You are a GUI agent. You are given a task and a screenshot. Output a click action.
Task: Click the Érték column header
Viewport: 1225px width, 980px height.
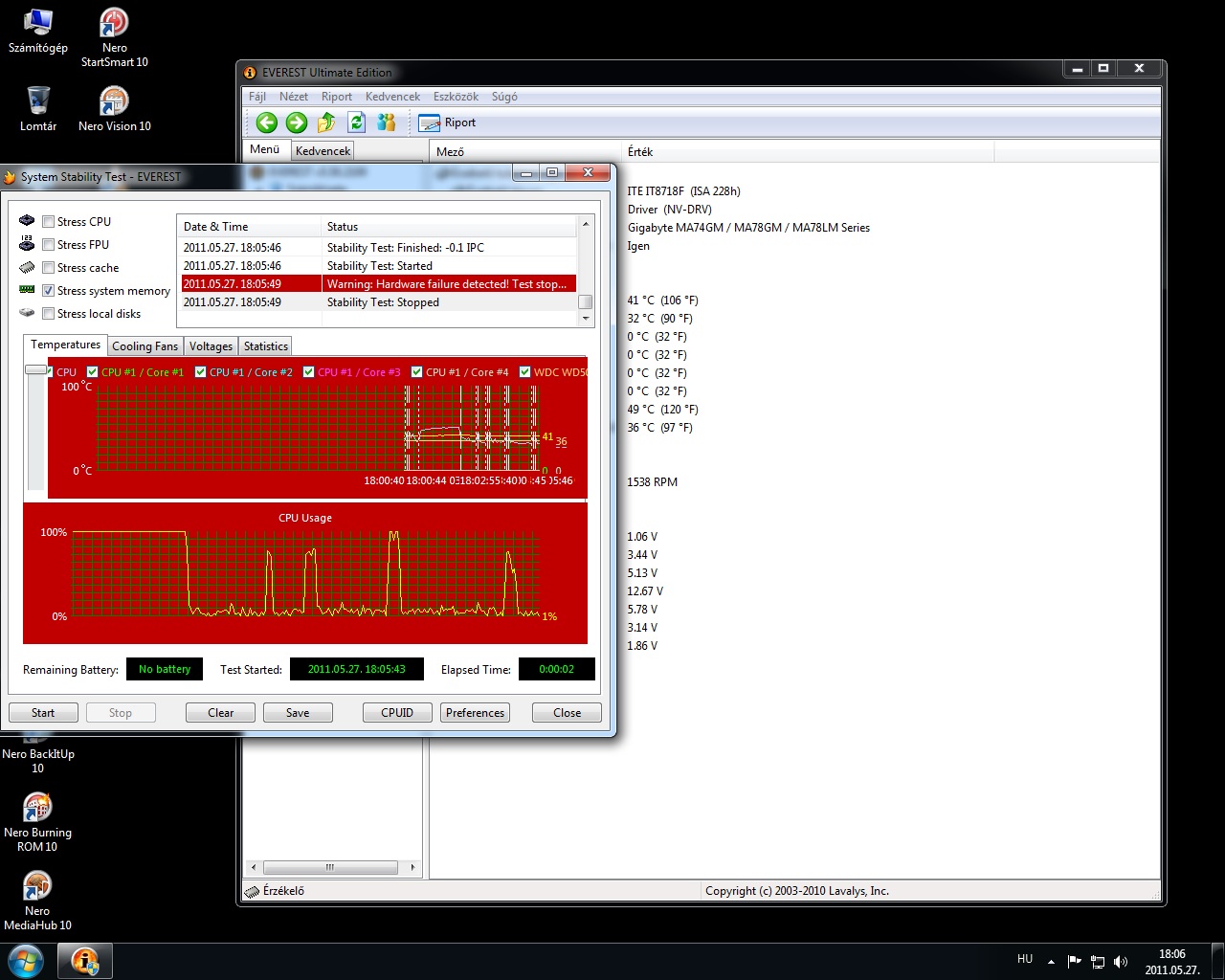(x=808, y=151)
